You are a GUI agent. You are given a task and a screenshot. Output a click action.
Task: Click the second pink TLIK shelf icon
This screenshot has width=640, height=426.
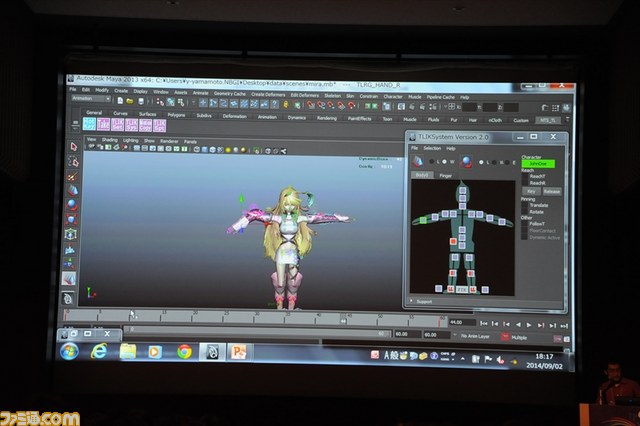(103, 124)
